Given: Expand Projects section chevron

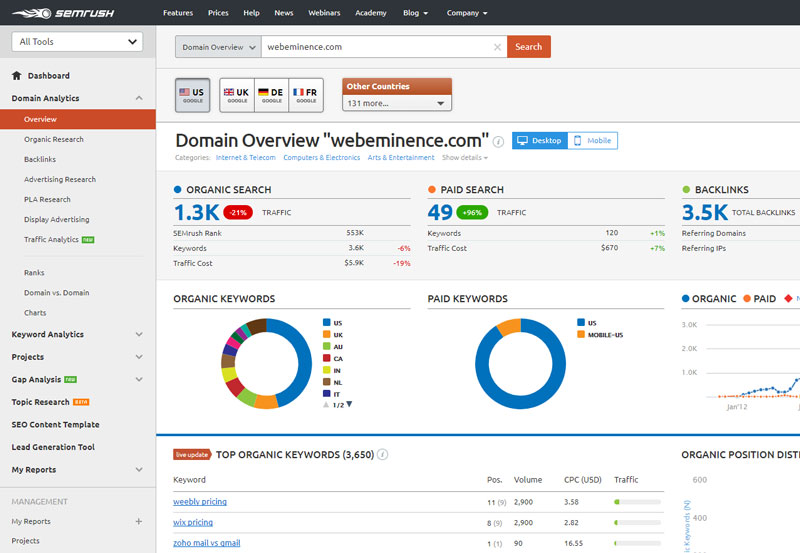Looking at the screenshot, I should click(139, 357).
